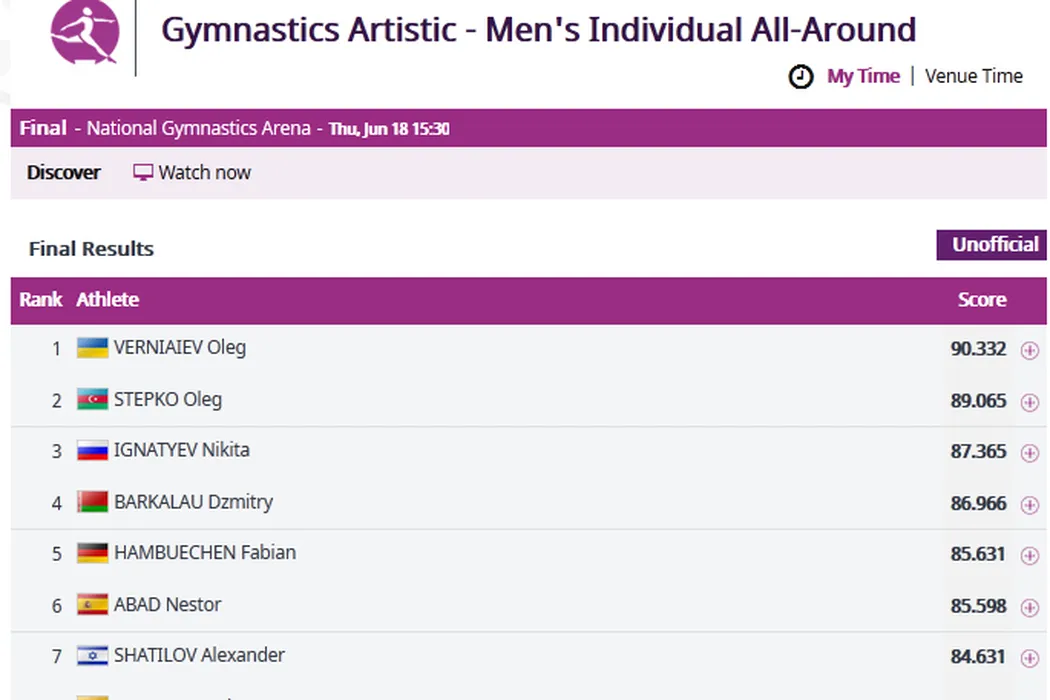Click the Score column header
Image resolution: width=1050 pixels, height=700 pixels.
[981, 300]
